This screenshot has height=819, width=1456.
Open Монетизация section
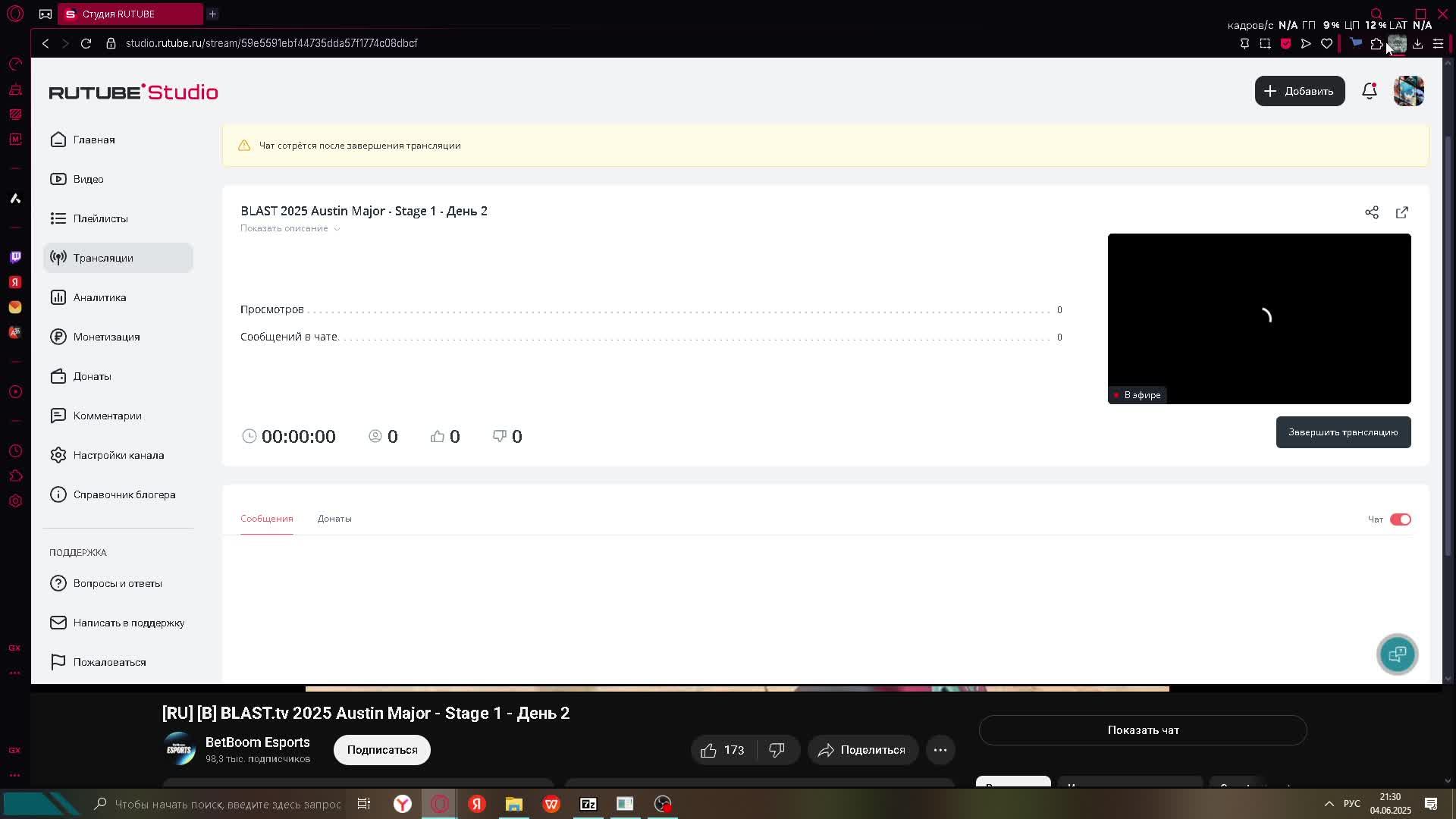95,337
